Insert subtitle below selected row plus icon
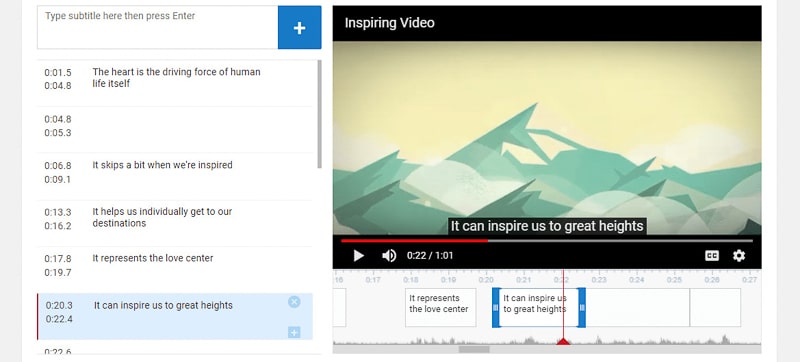 point(294,332)
